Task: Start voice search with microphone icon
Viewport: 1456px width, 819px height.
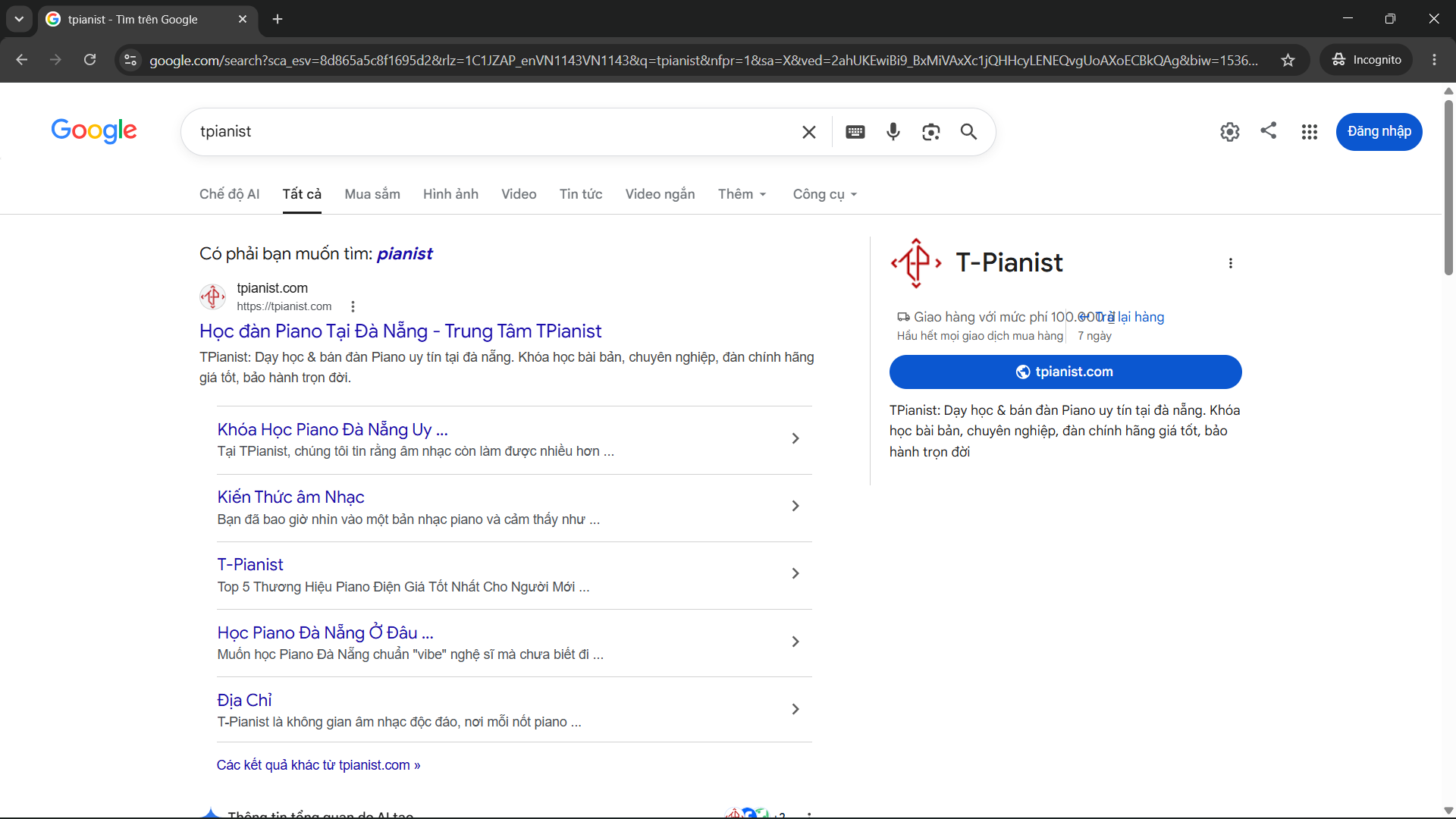Action: point(893,132)
